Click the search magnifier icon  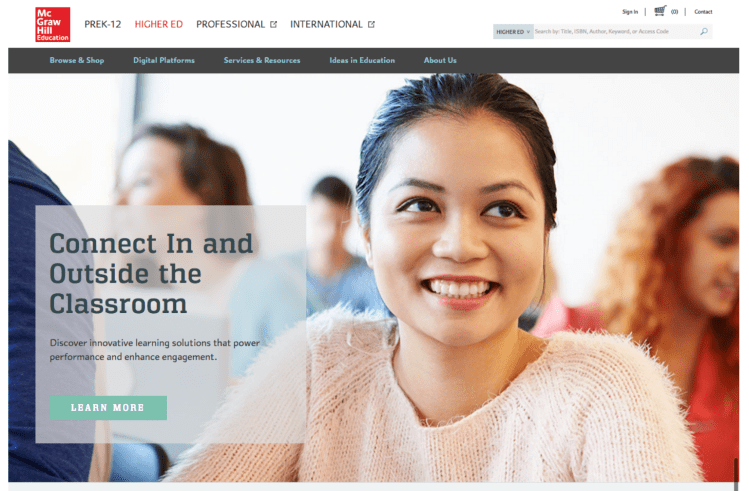point(704,32)
